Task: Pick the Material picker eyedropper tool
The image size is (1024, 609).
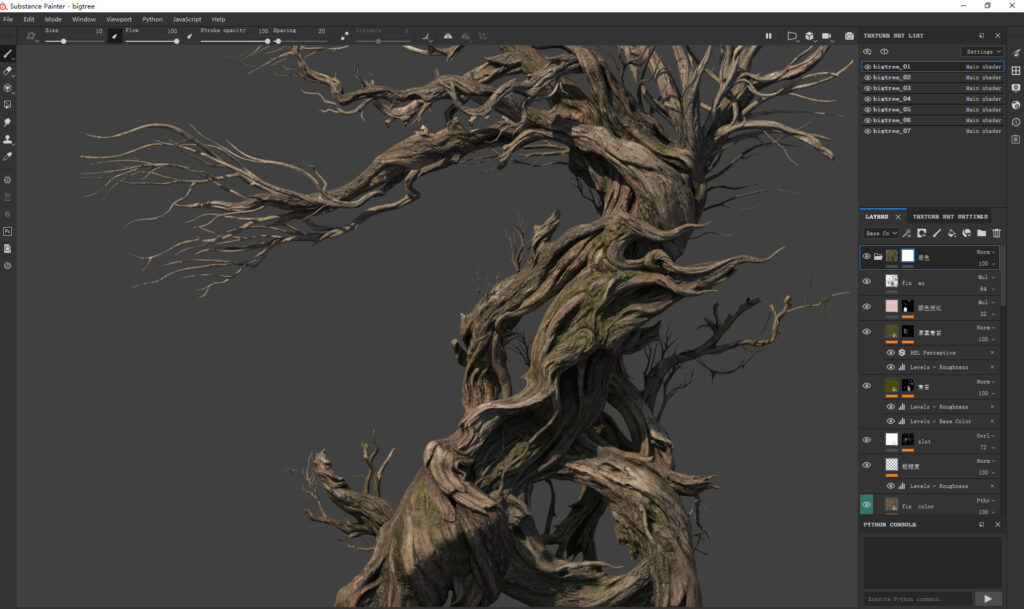Action: pos(8,157)
